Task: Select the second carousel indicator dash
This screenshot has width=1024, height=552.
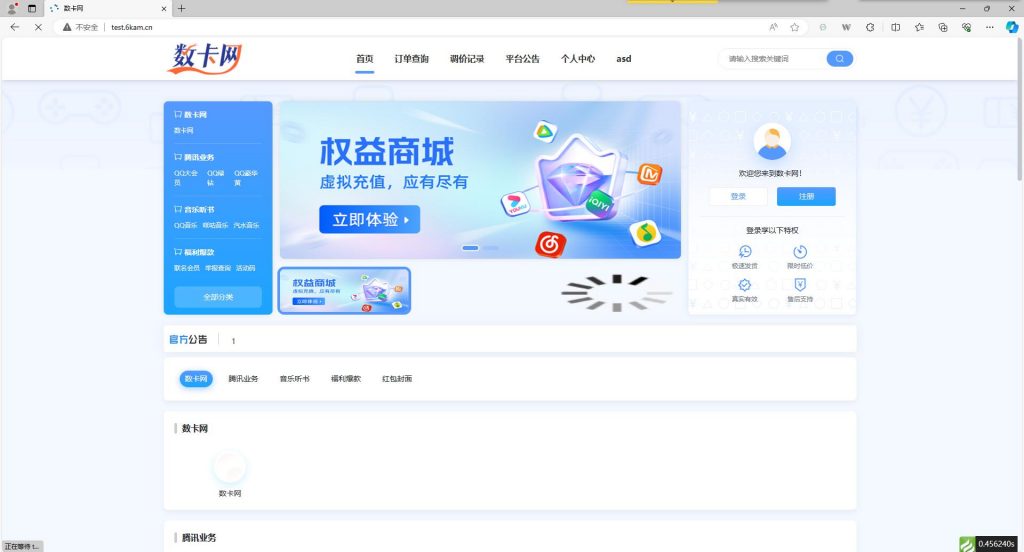Action: [490, 248]
